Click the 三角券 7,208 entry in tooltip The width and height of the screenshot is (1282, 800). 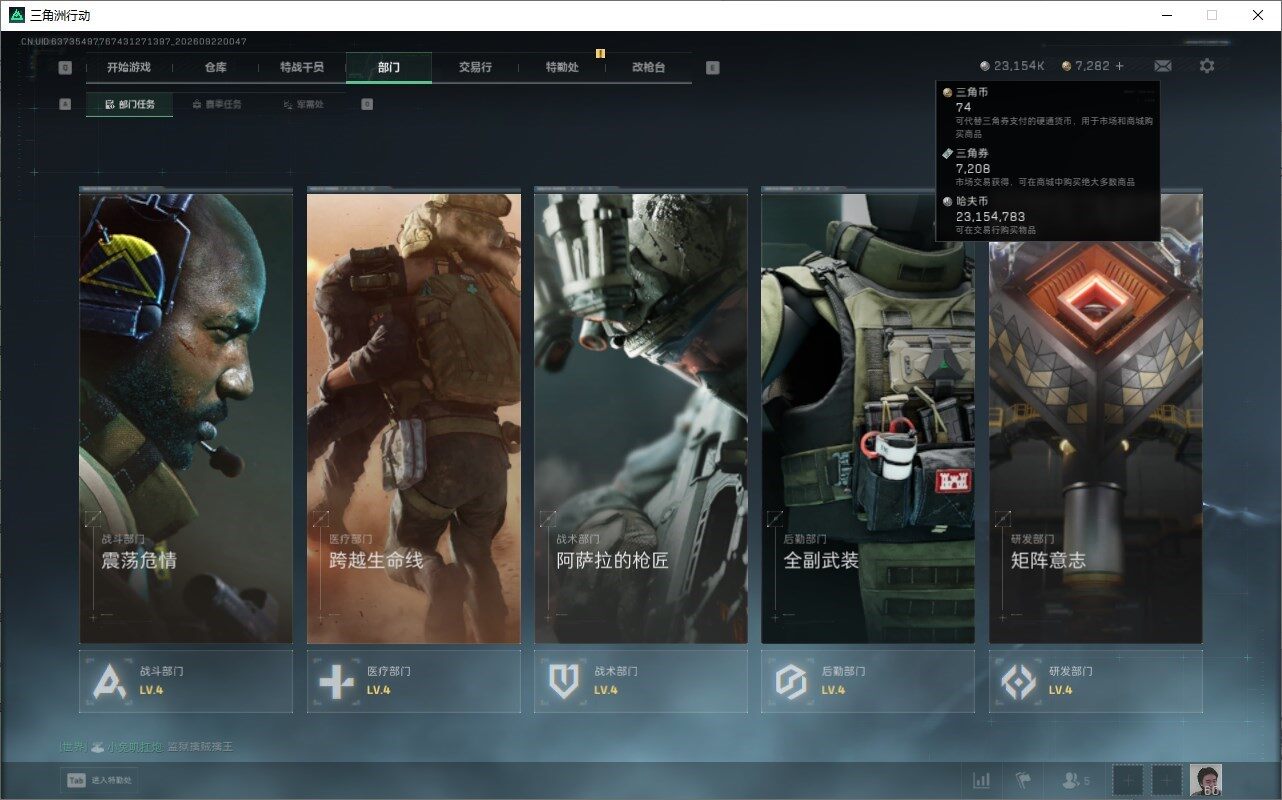pyautogui.click(x=1049, y=167)
